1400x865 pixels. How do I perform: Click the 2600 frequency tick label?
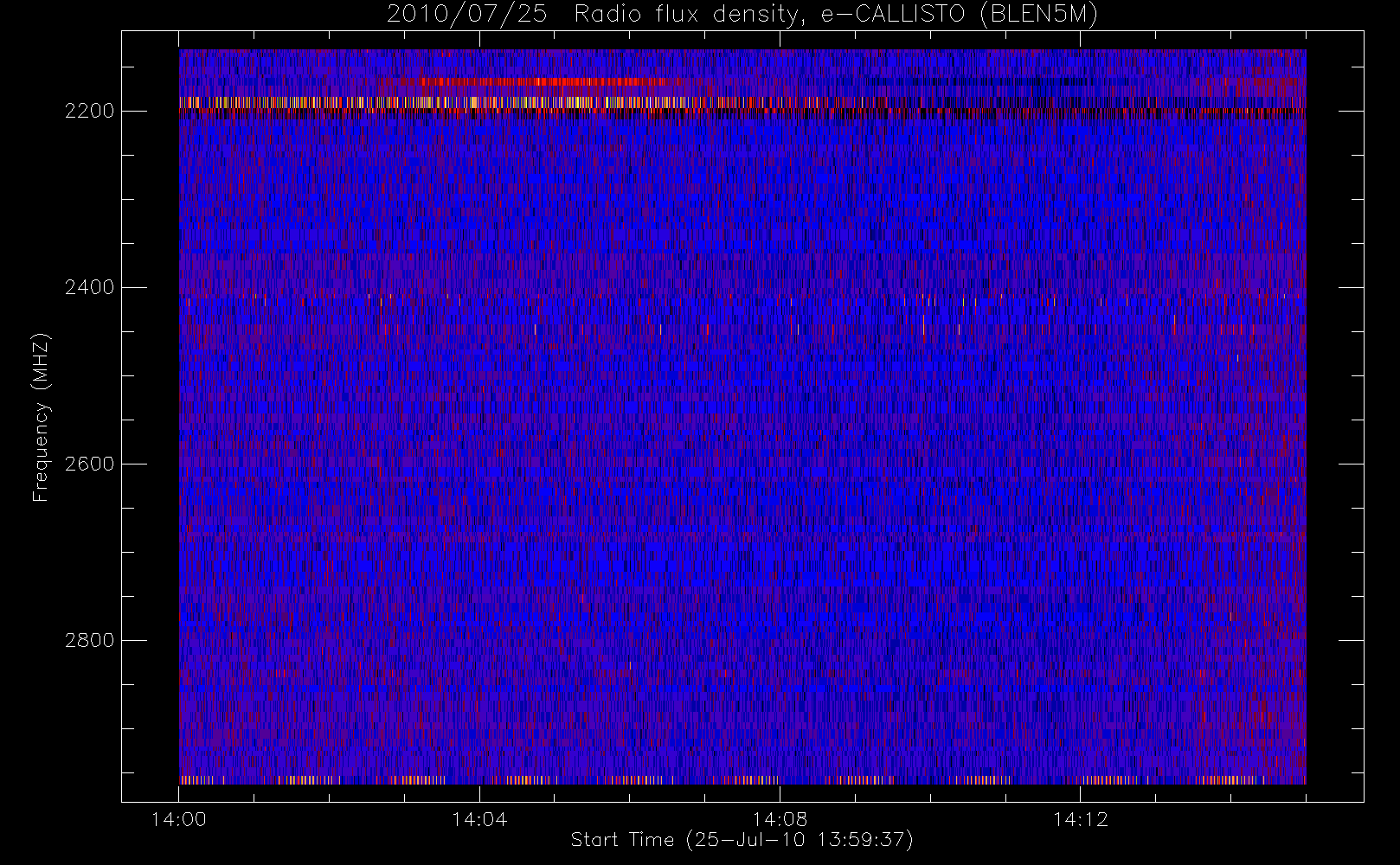89,464
